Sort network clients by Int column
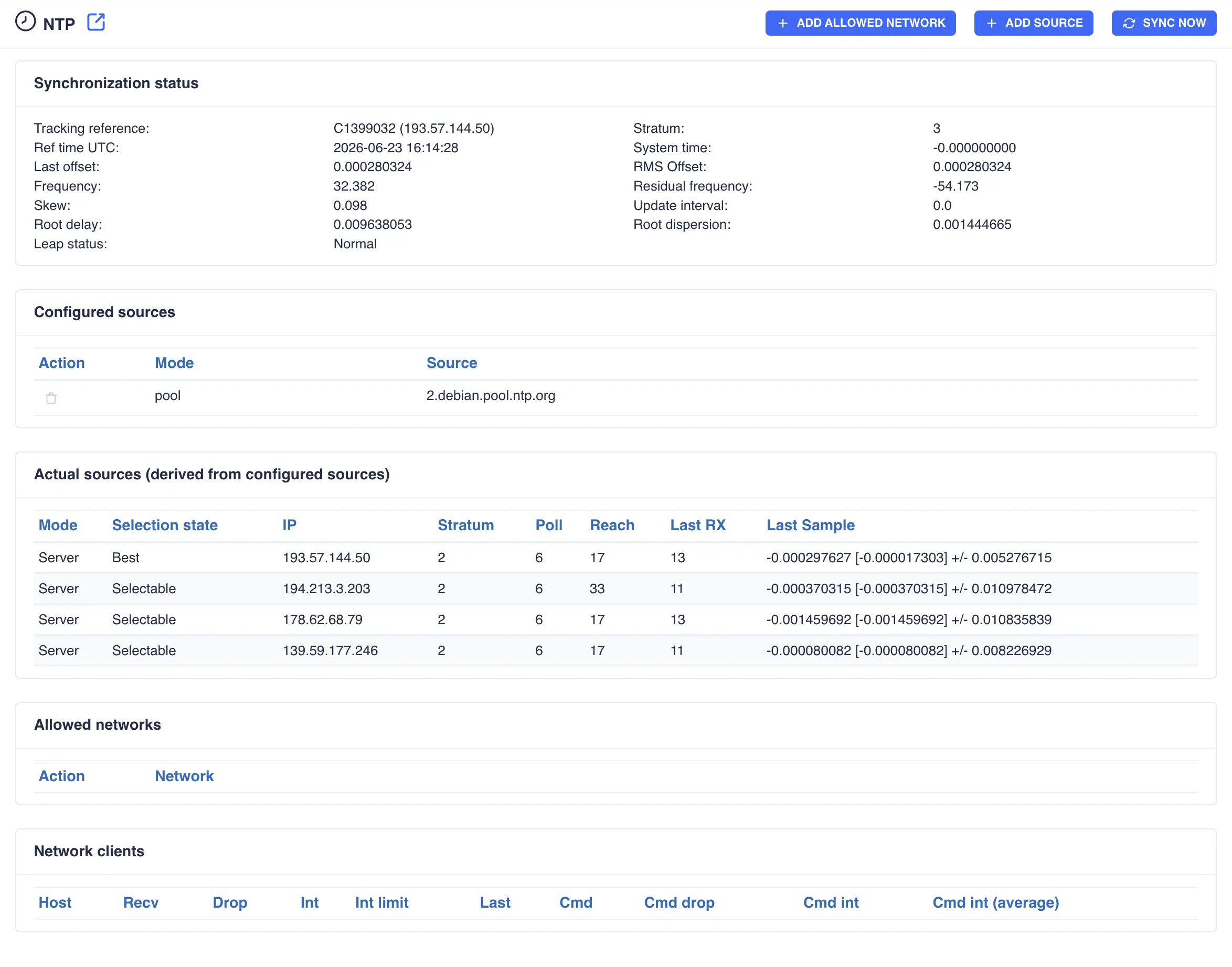Image resolution: width=1232 pixels, height=967 pixels. 310,902
